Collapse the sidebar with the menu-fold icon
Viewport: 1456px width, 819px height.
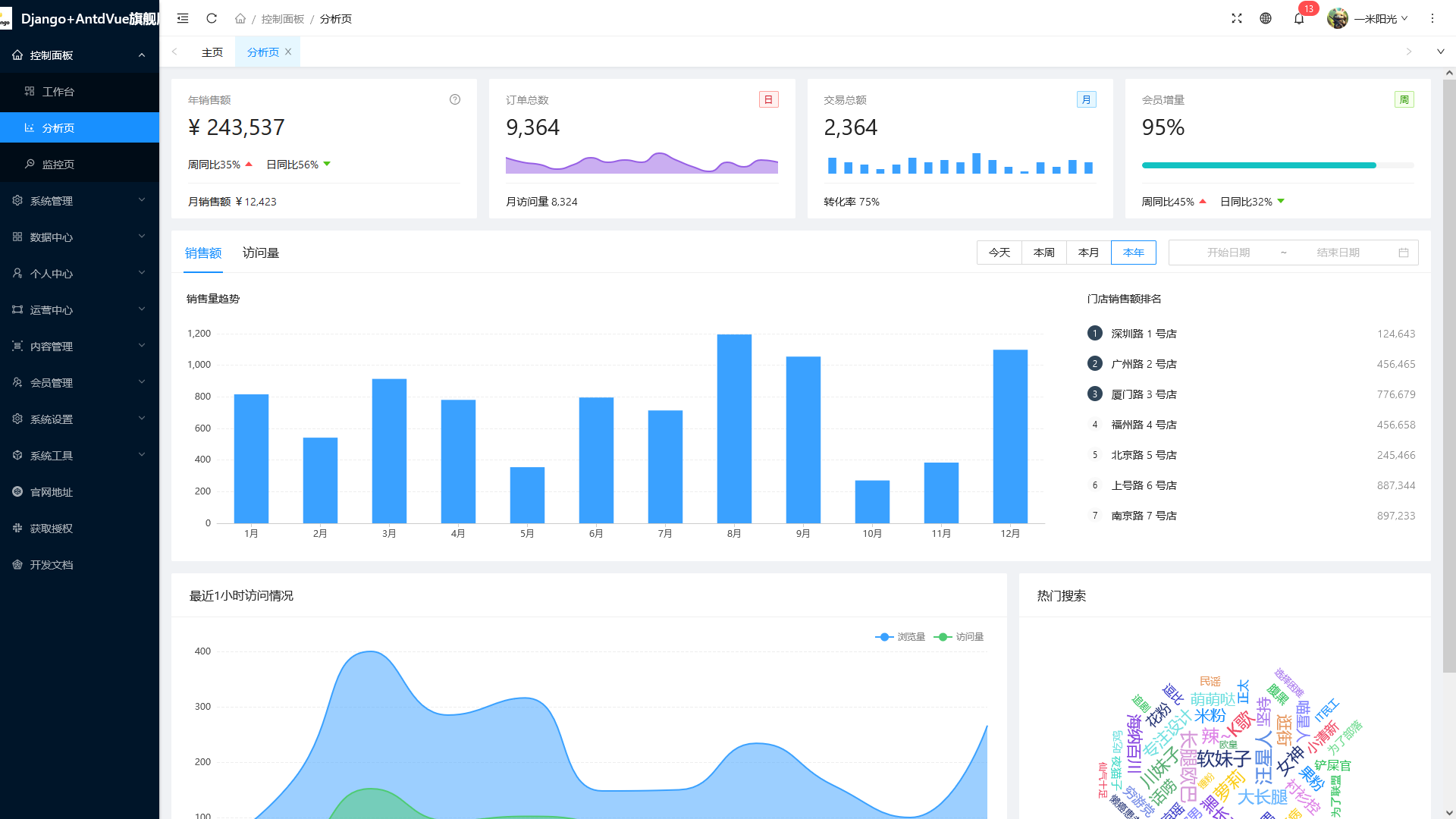pos(183,18)
